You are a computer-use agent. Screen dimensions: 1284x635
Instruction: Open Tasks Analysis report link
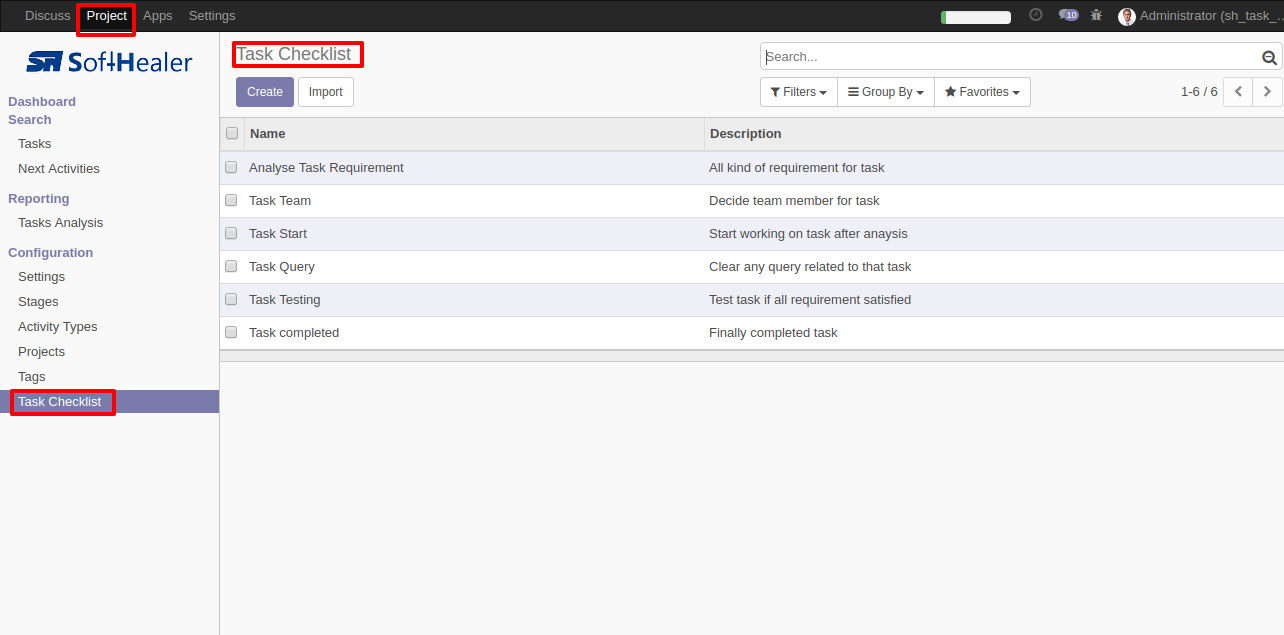pos(61,223)
